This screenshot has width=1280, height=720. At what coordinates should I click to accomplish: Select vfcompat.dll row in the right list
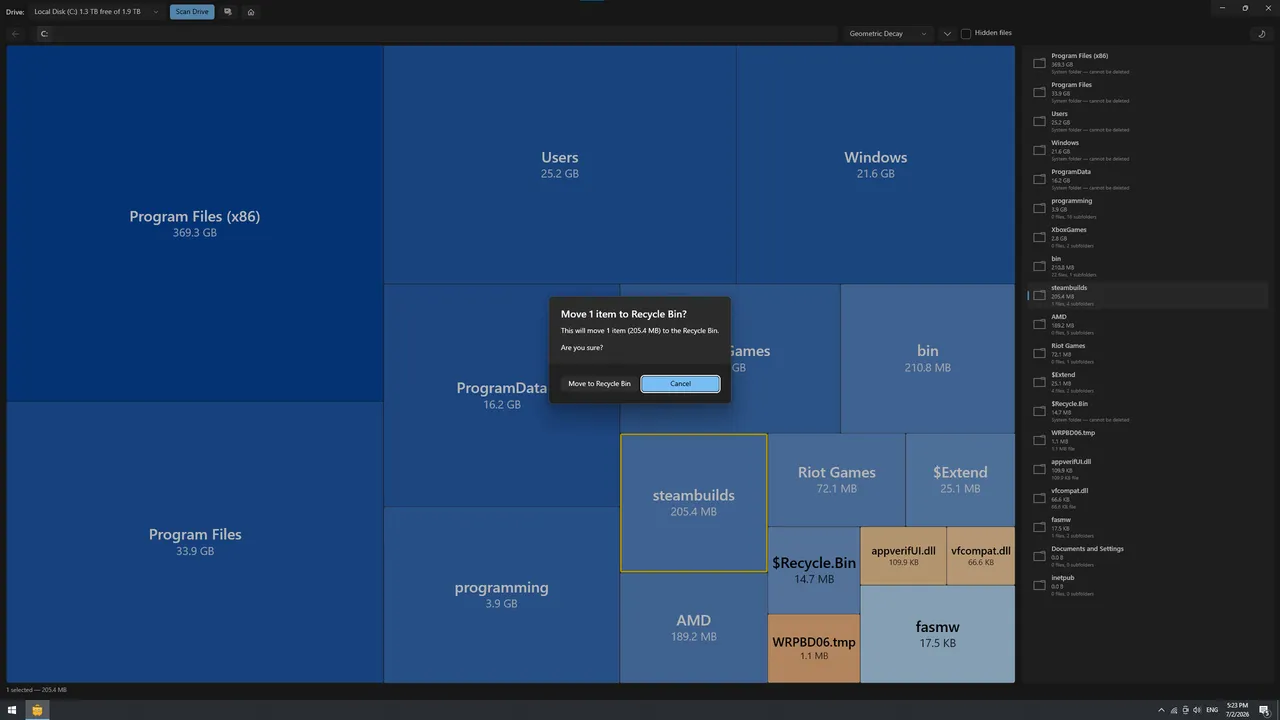tap(1148, 498)
